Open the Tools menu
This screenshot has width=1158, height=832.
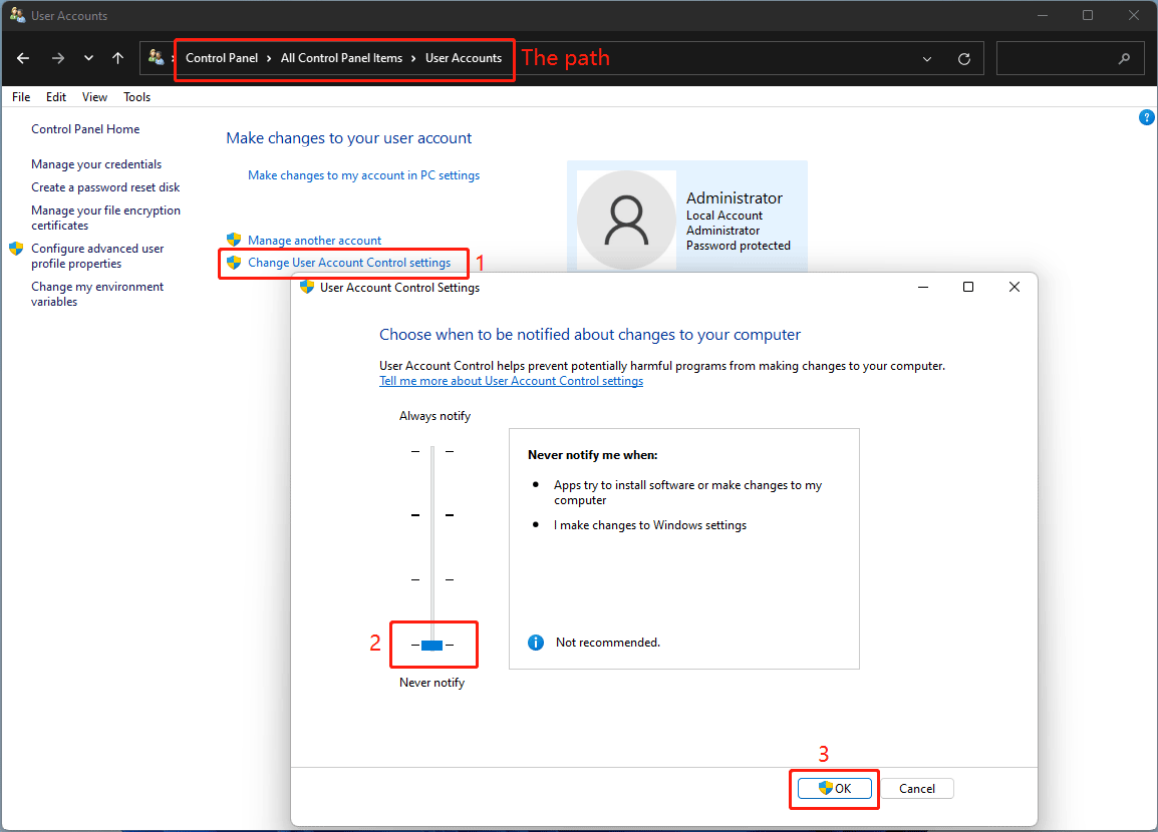[x=137, y=97]
